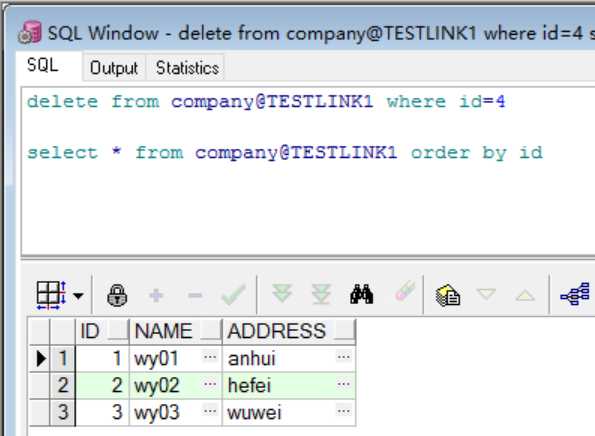This screenshot has height=436, width=595.
Task: Click the plus insert record icon
Action: coord(156,295)
